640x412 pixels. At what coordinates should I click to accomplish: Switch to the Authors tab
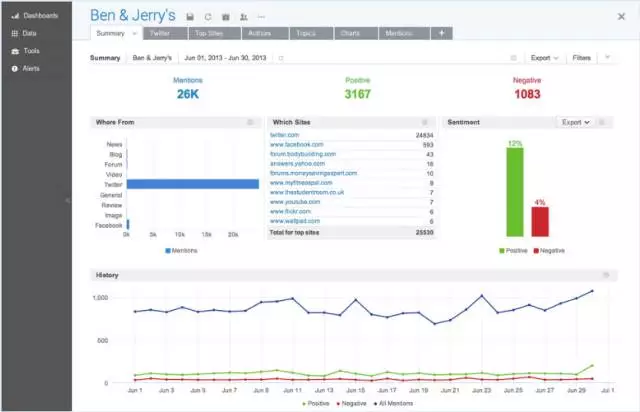point(259,33)
